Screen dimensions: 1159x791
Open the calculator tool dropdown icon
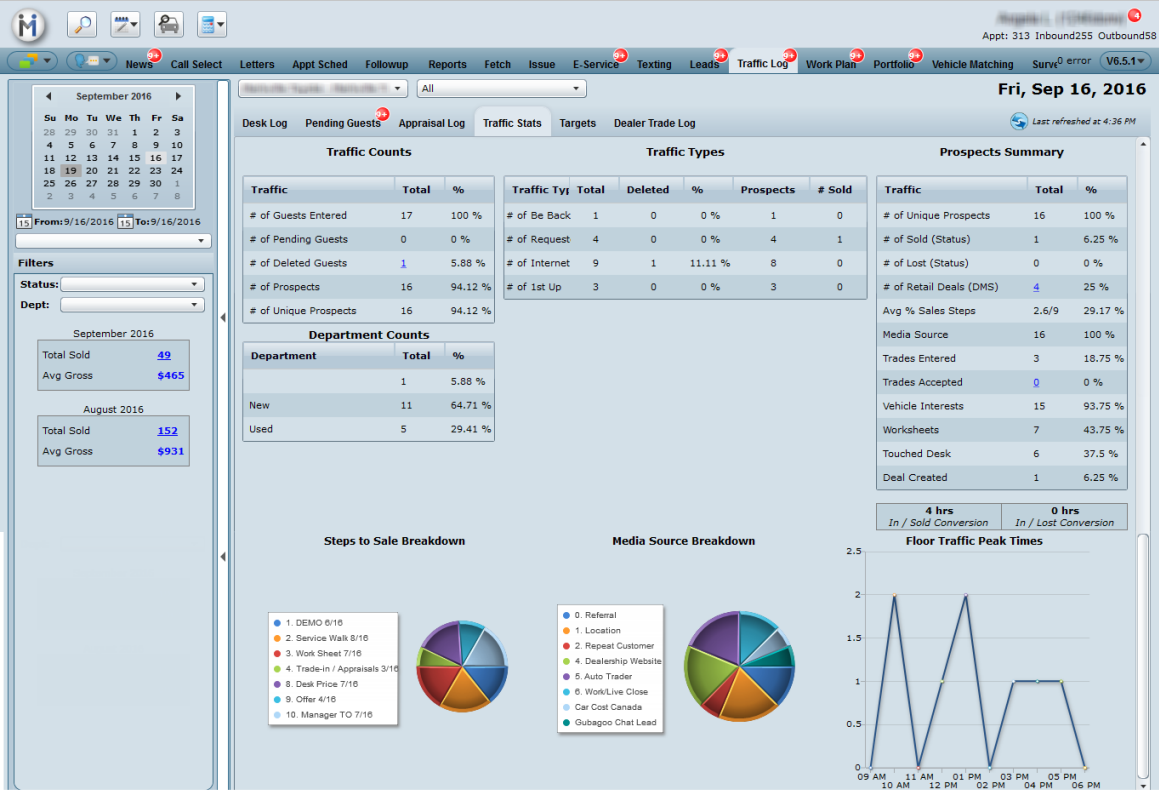pyautogui.click(x=212, y=24)
